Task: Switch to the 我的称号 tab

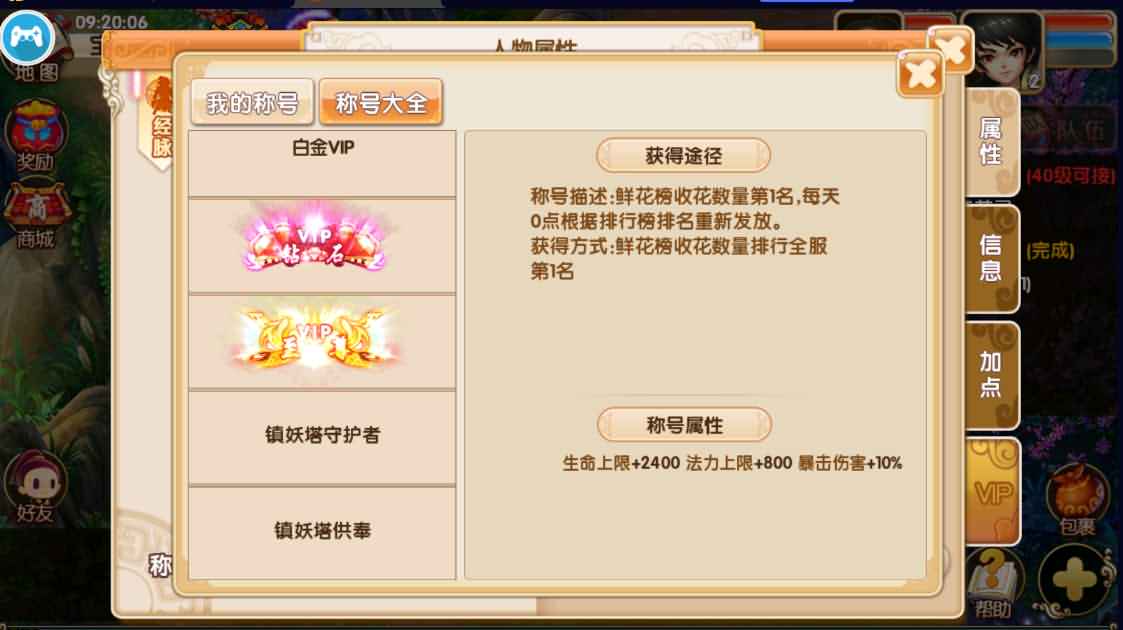Action: point(252,103)
